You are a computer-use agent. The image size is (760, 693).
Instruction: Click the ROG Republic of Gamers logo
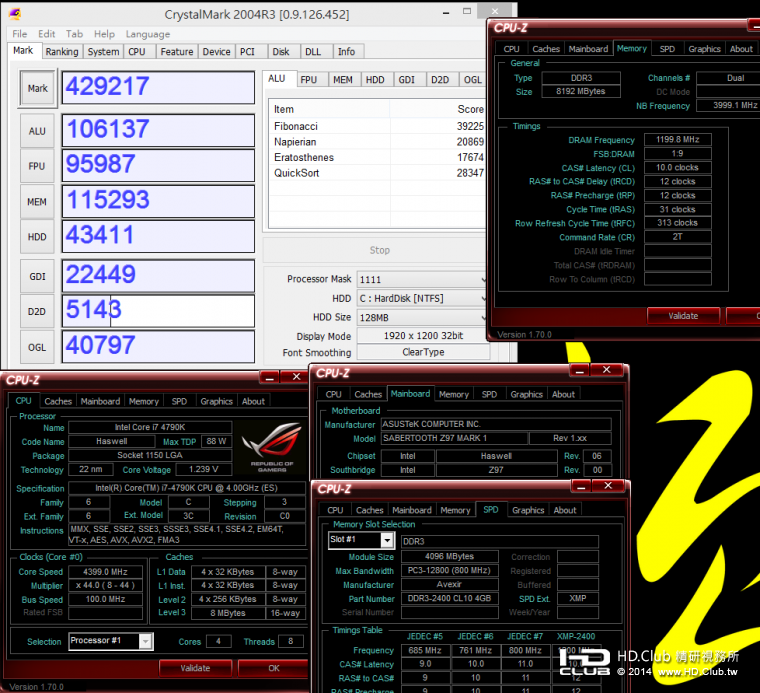point(272,445)
